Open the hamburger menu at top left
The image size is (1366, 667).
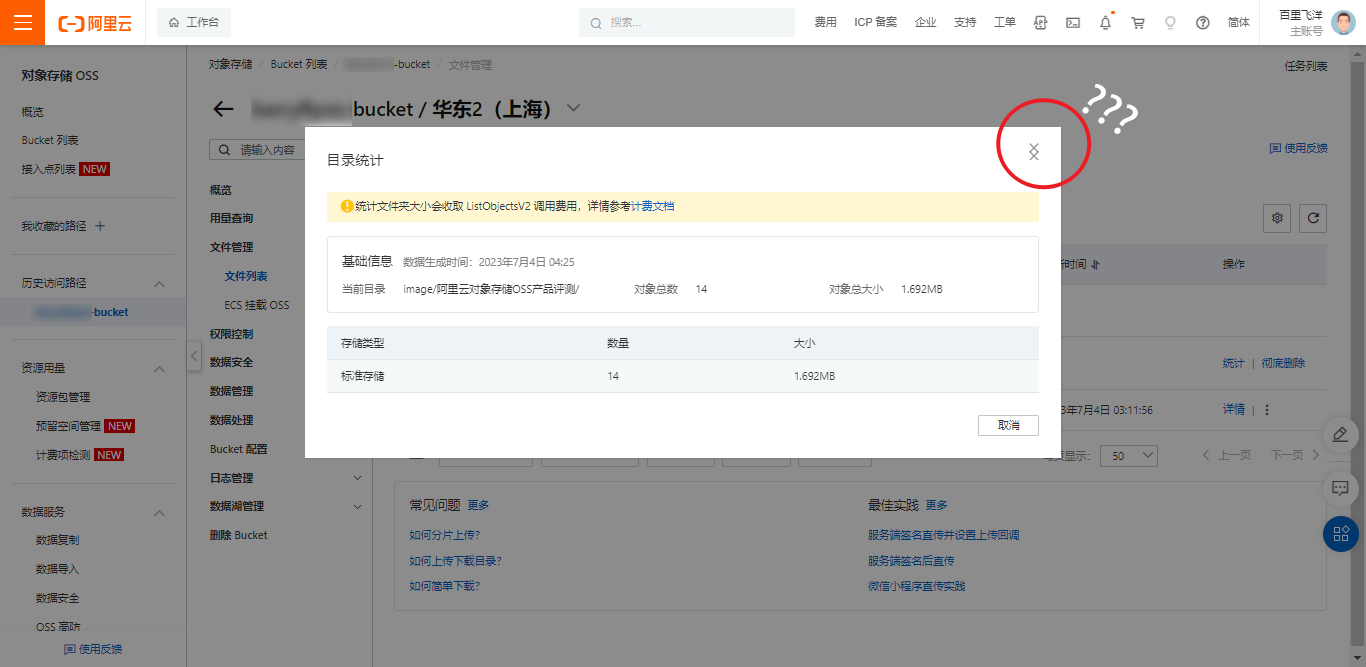(22, 22)
